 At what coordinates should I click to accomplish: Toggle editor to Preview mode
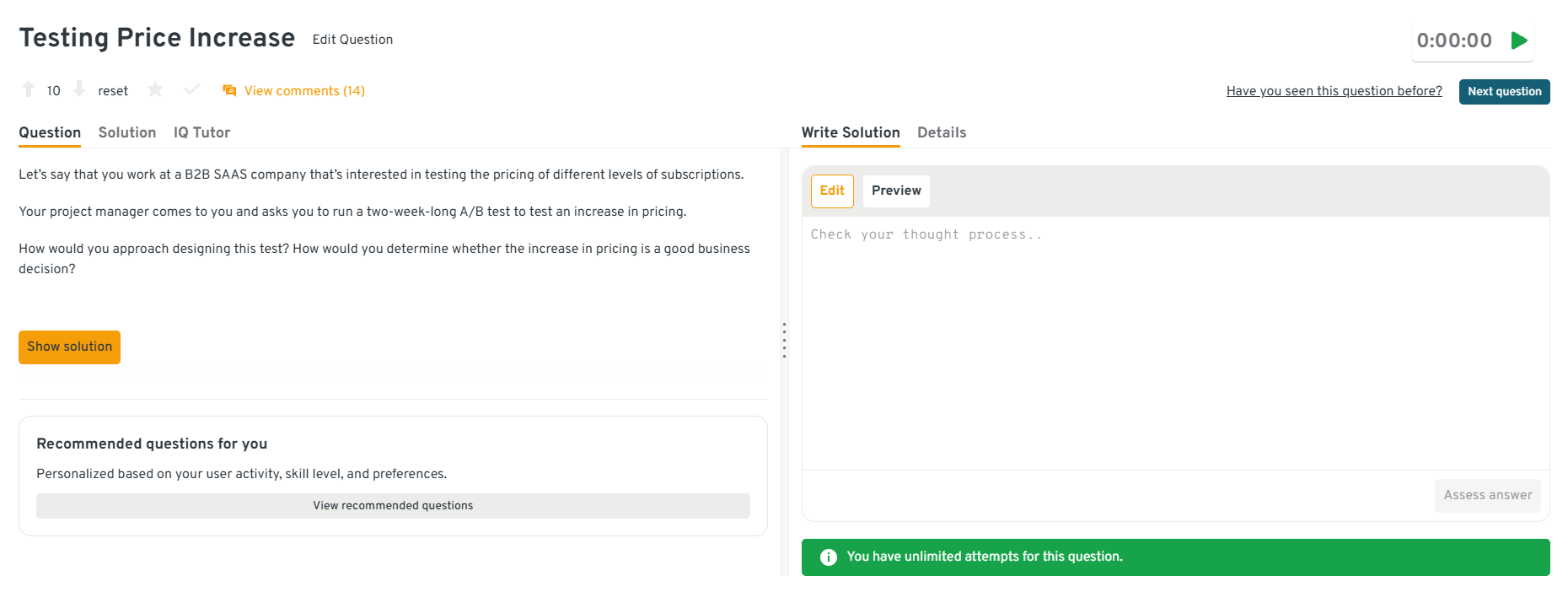(896, 191)
